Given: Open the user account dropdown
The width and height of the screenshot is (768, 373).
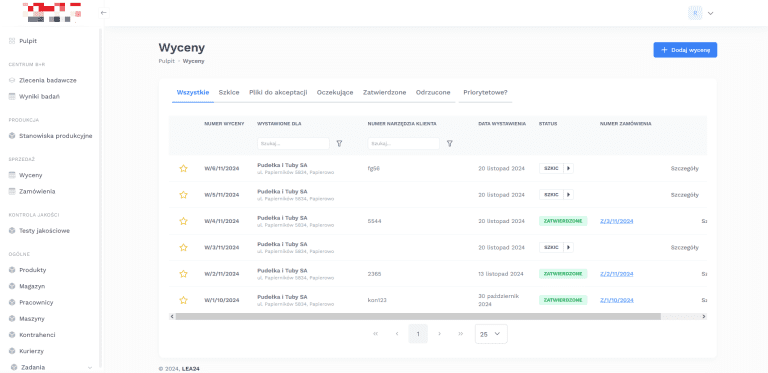Looking at the screenshot, I should coord(701,13).
